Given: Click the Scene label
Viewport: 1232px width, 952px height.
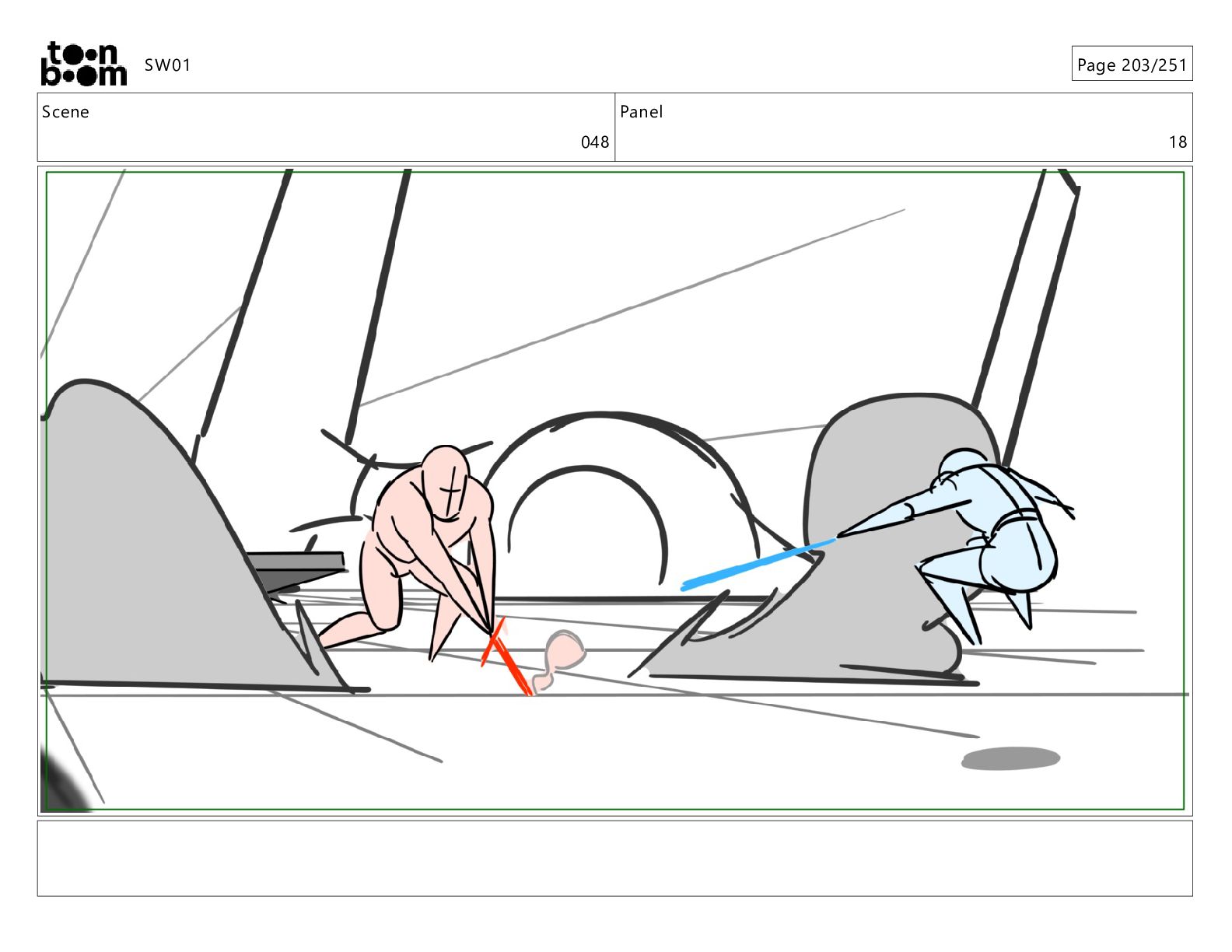Looking at the screenshot, I should pyautogui.click(x=65, y=112).
